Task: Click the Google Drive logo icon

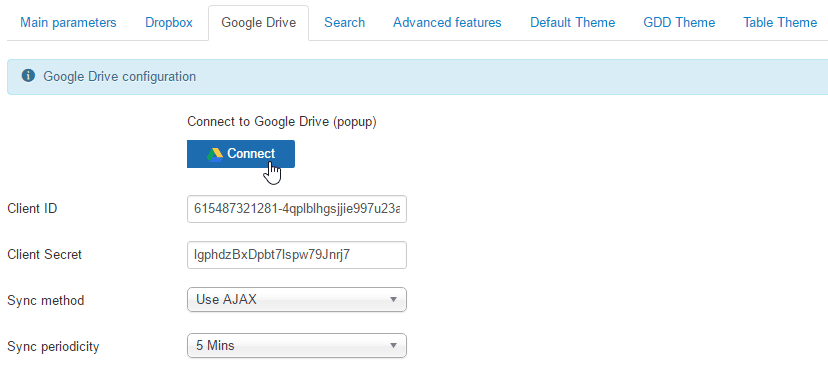Action: coord(215,154)
